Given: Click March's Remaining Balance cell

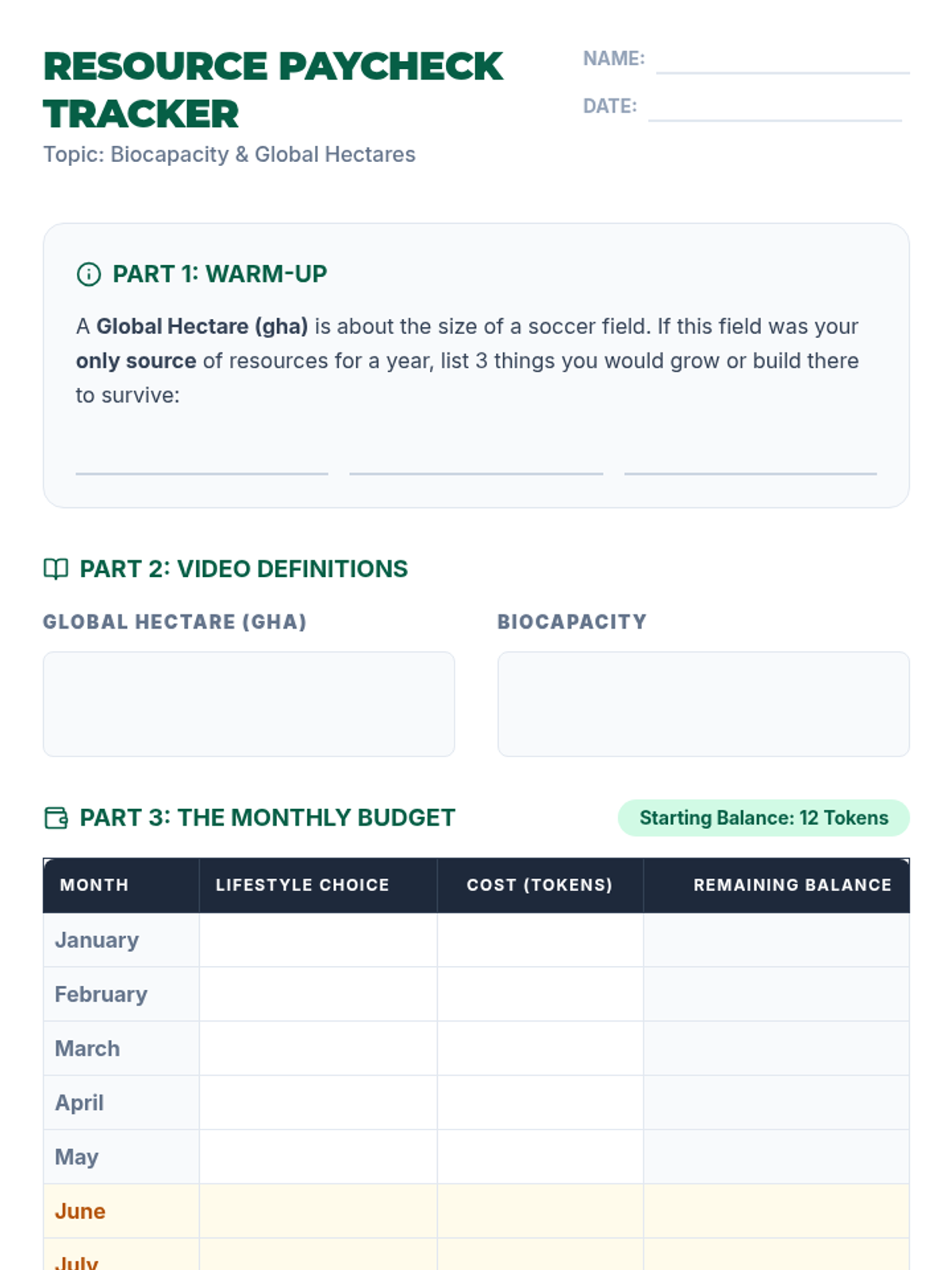Looking at the screenshot, I should click(776, 1049).
